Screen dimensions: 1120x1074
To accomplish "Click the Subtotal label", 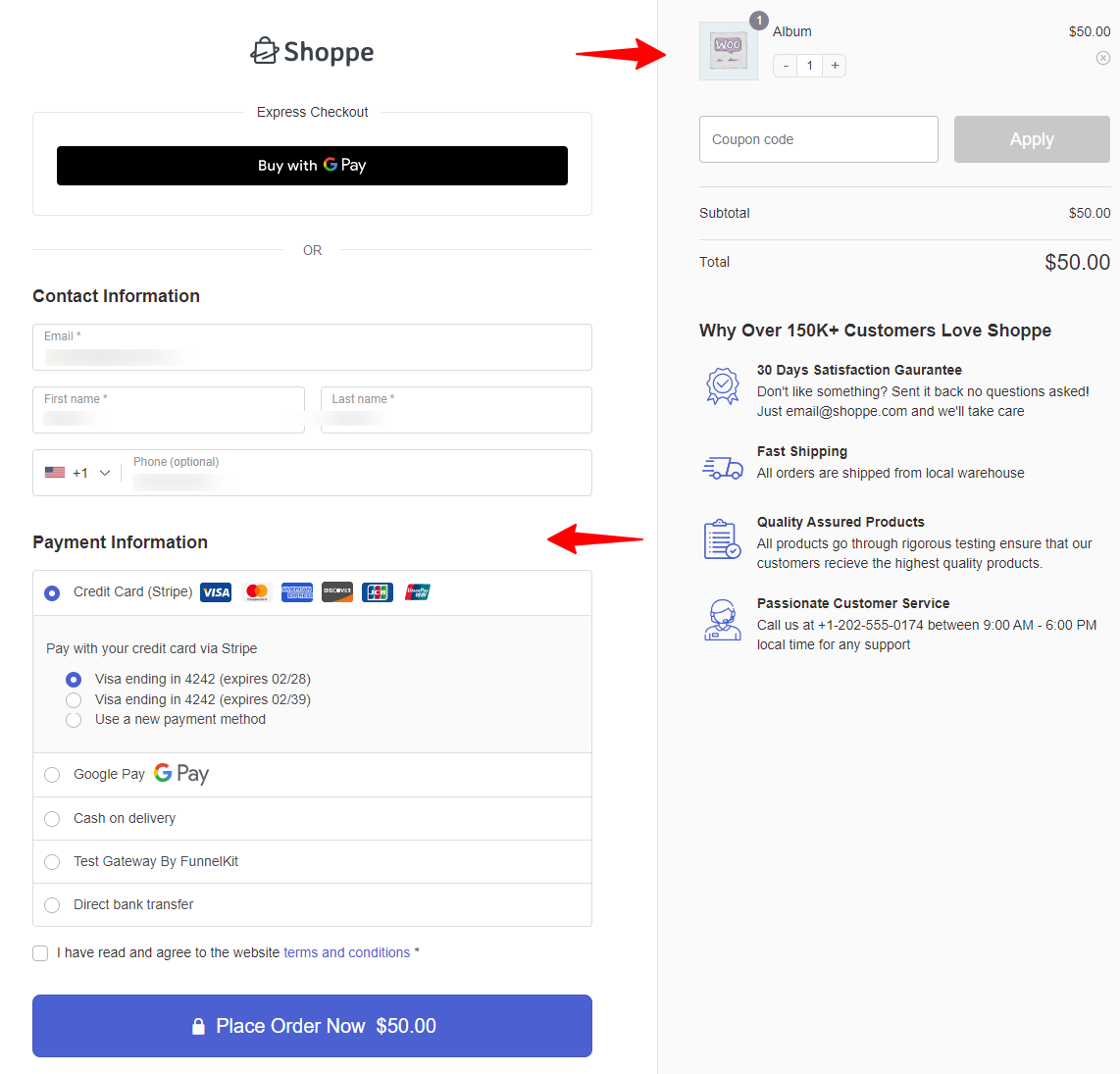I will (725, 213).
